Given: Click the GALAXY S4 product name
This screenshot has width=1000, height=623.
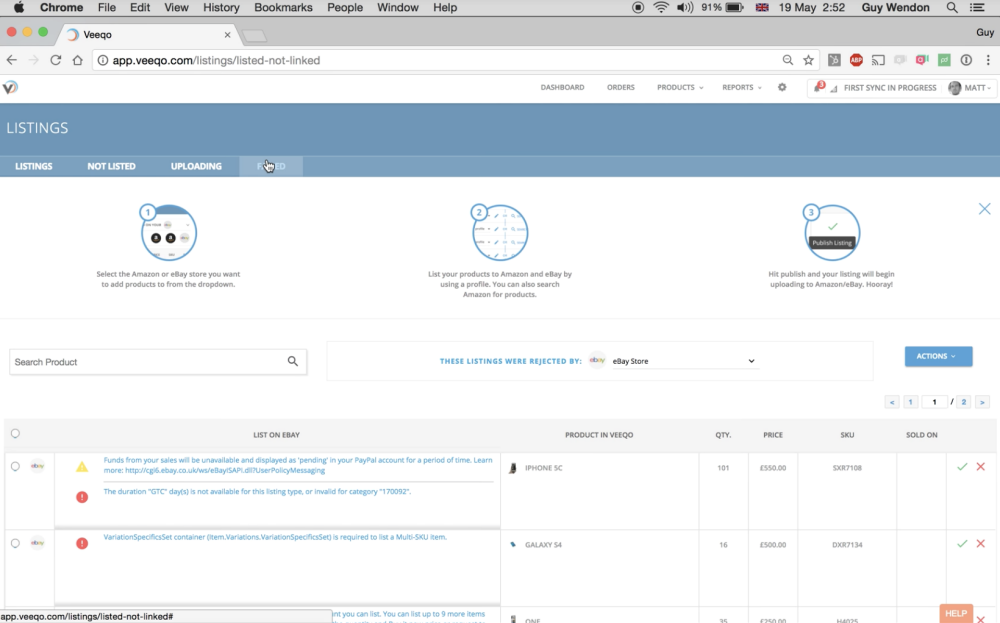Looking at the screenshot, I should click(543, 545).
